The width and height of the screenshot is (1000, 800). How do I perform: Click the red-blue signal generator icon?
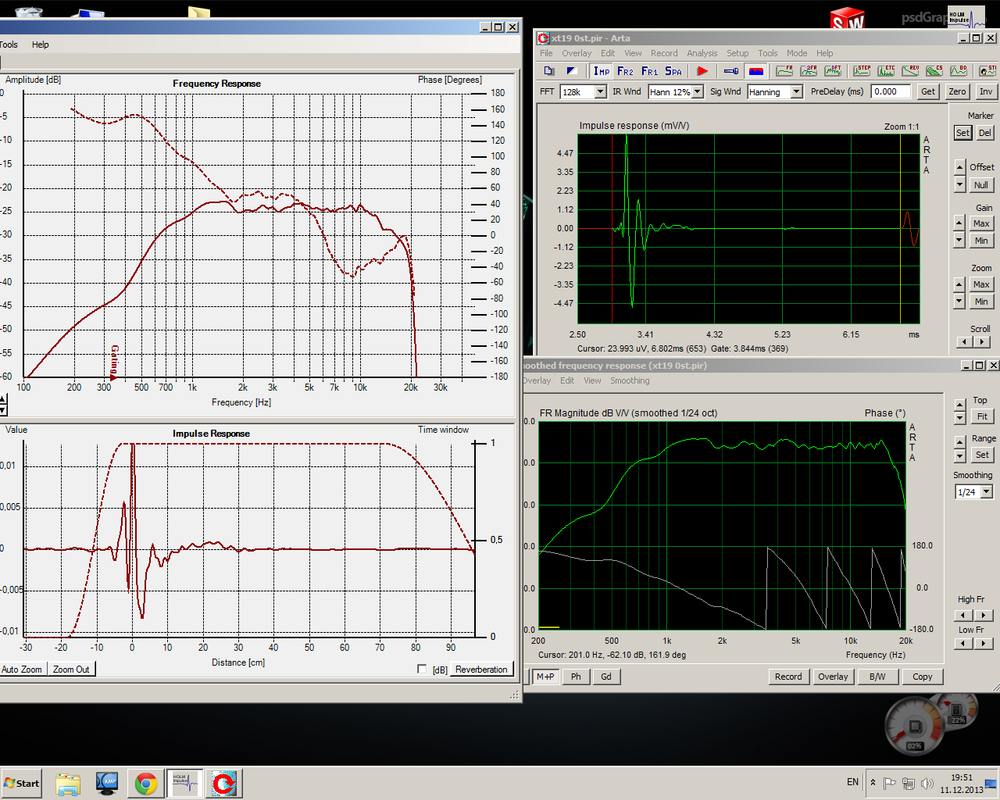click(756, 71)
